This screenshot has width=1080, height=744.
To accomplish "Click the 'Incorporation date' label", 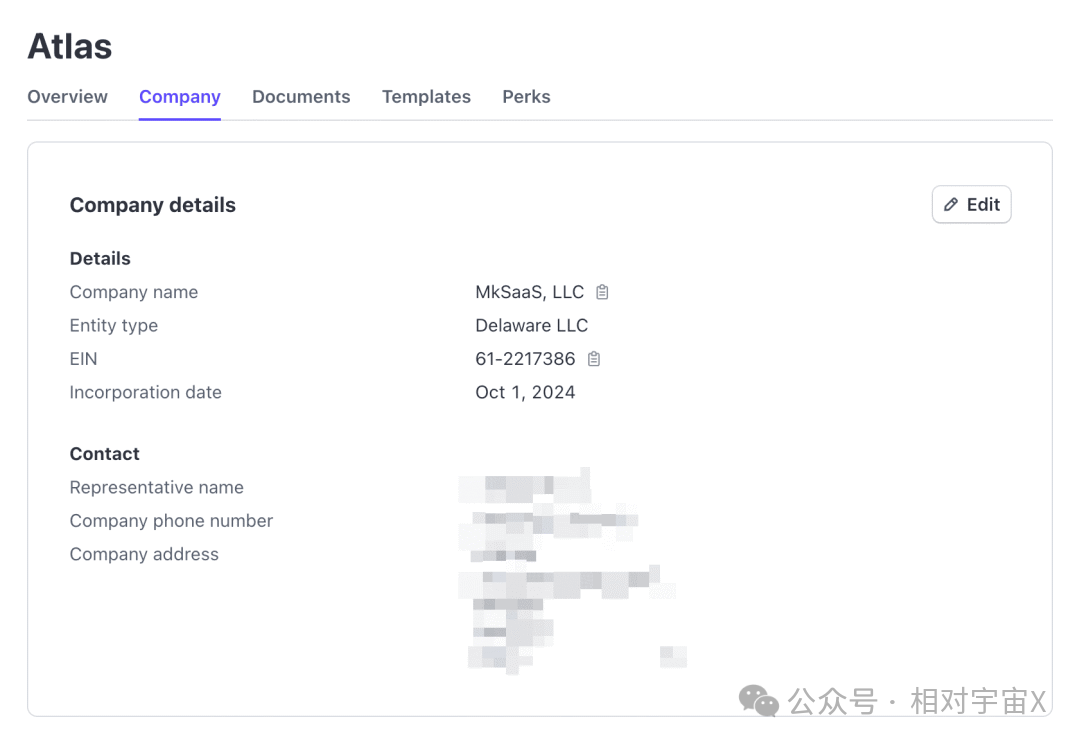I will coord(145,392).
